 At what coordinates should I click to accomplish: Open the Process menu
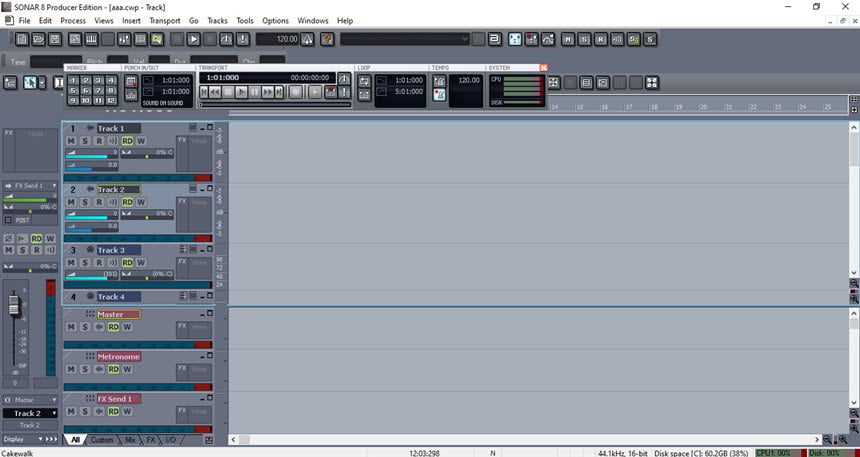point(73,21)
